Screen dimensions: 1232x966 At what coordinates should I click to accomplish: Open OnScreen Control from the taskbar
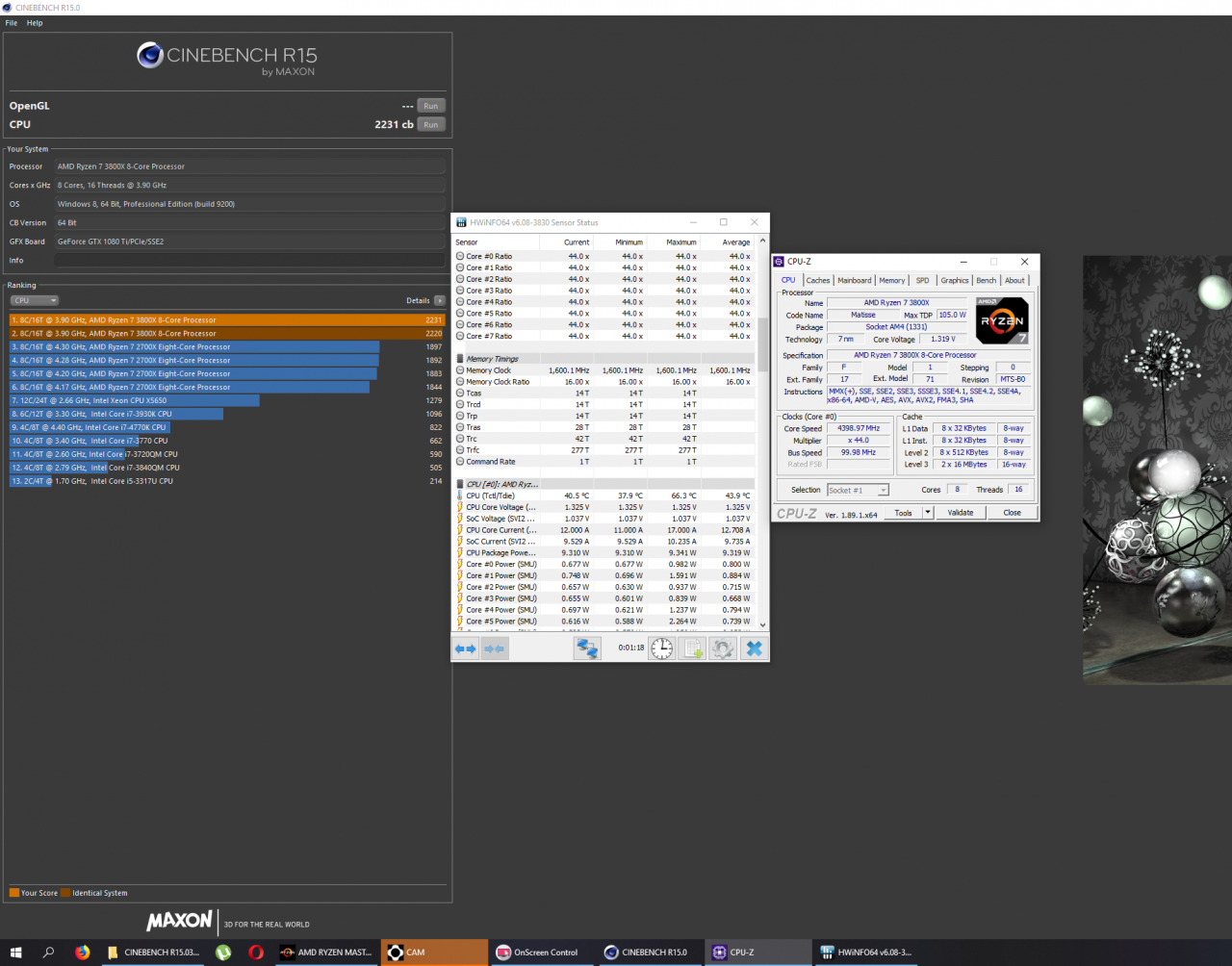pyautogui.click(x=542, y=953)
